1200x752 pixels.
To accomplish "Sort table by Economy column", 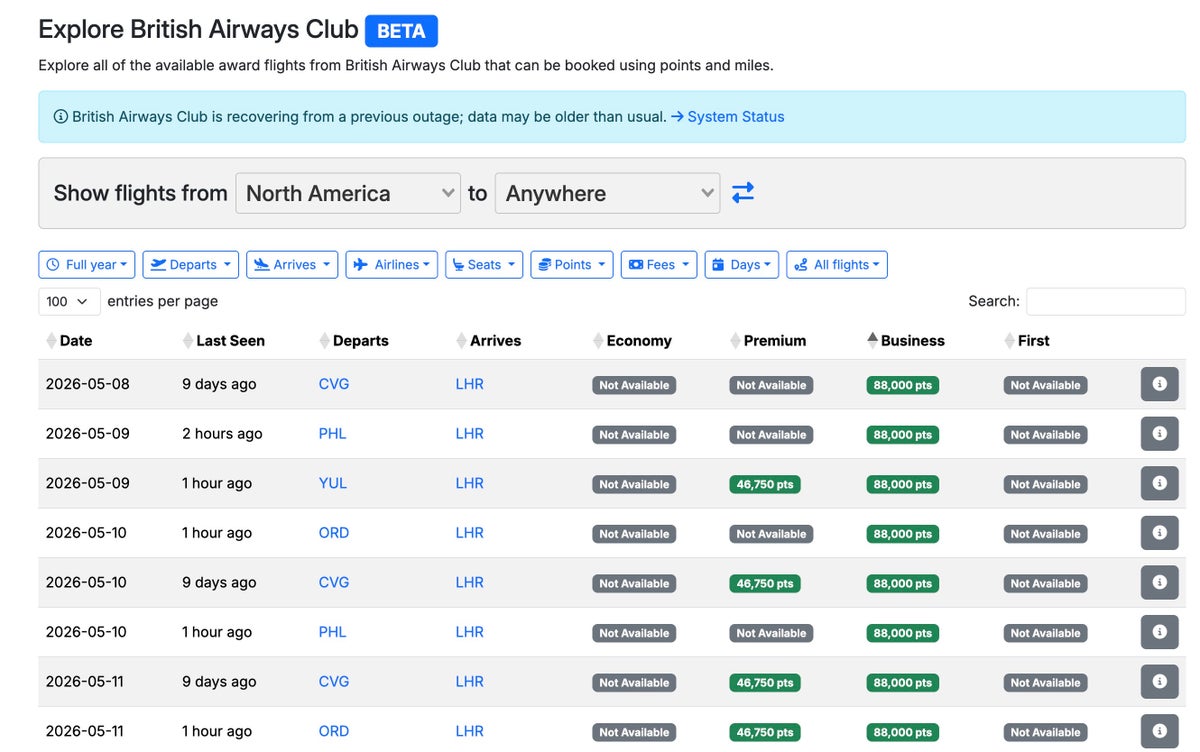I will (632, 340).
